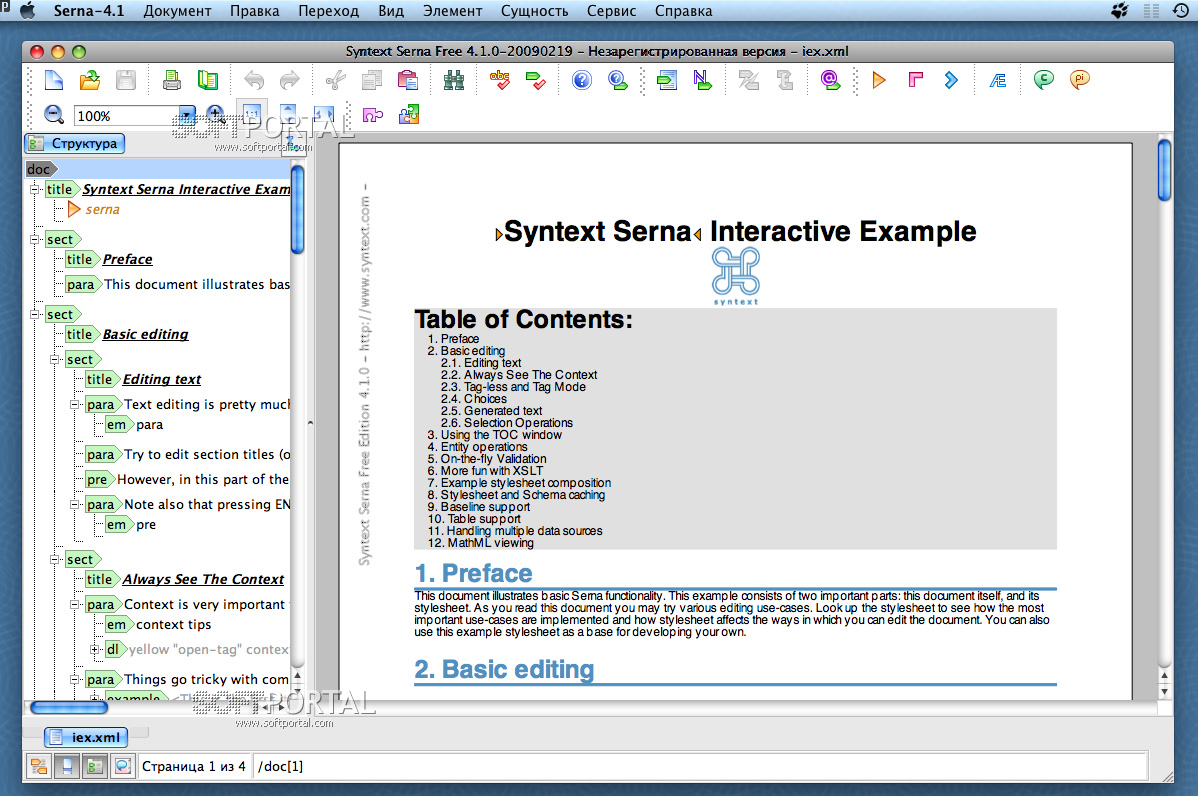Open the Элемент menu
The image size is (1198, 796).
click(452, 11)
